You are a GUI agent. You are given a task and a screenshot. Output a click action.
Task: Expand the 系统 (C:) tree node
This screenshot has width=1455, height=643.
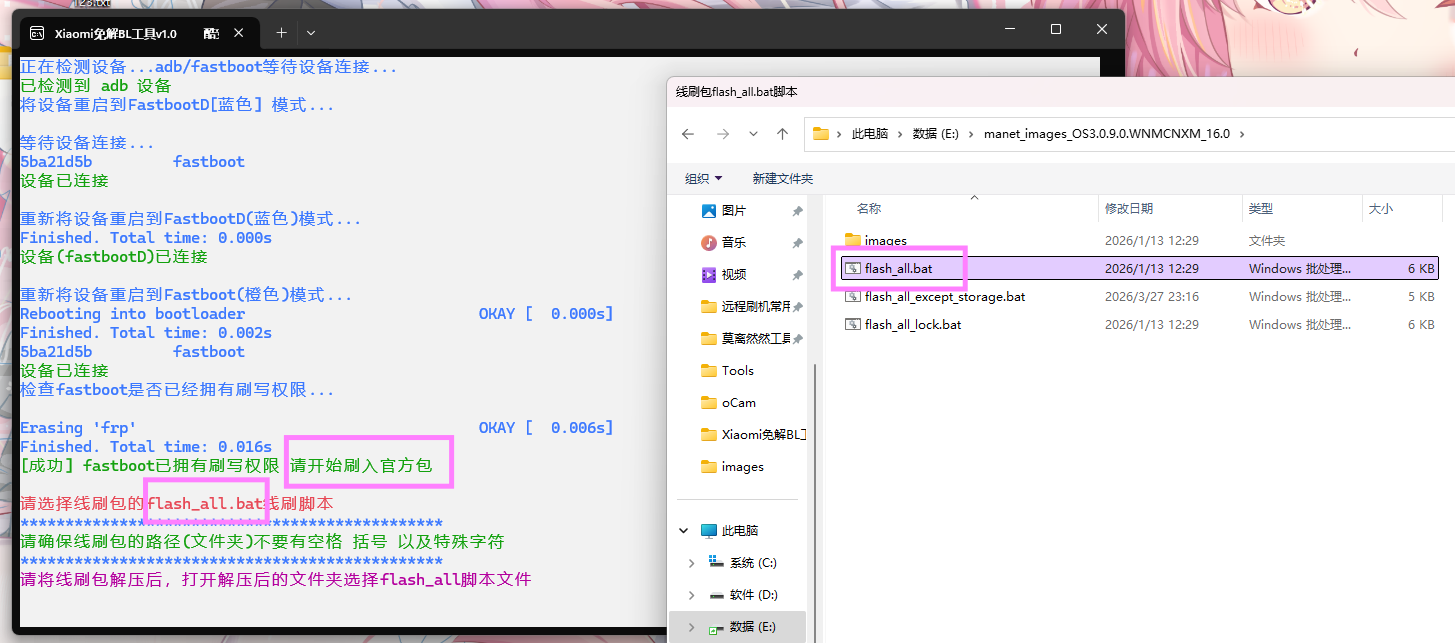(x=691, y=563)
